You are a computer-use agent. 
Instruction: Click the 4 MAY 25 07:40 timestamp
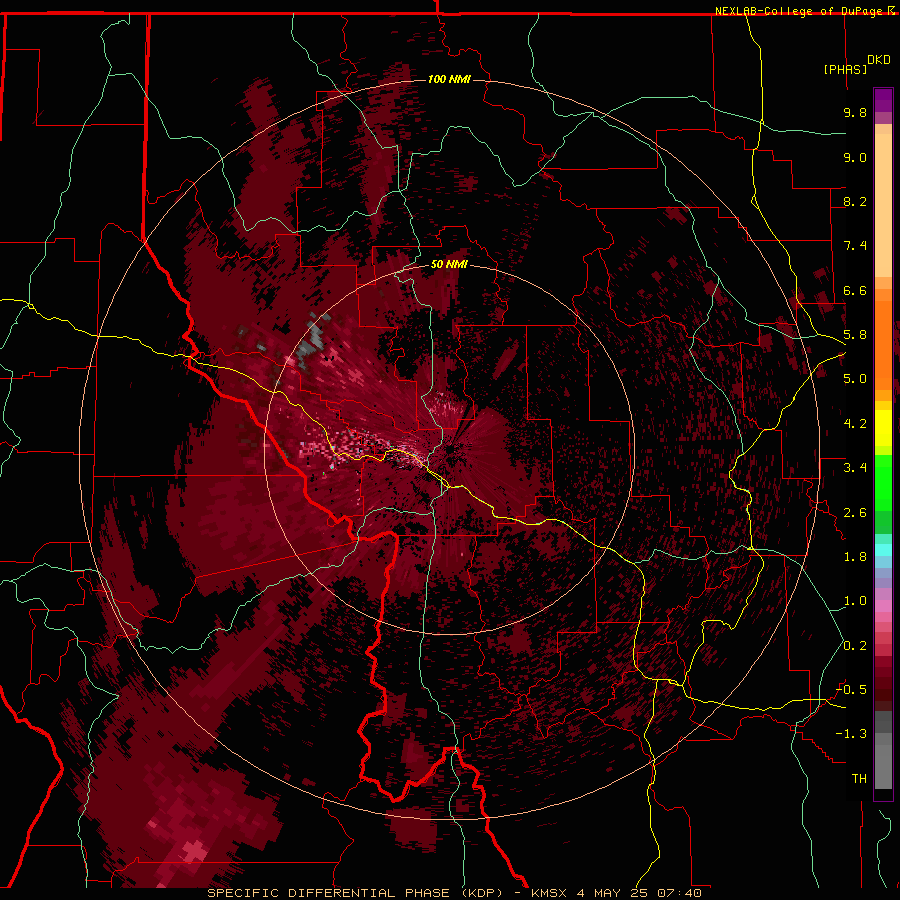pos(639,893)
